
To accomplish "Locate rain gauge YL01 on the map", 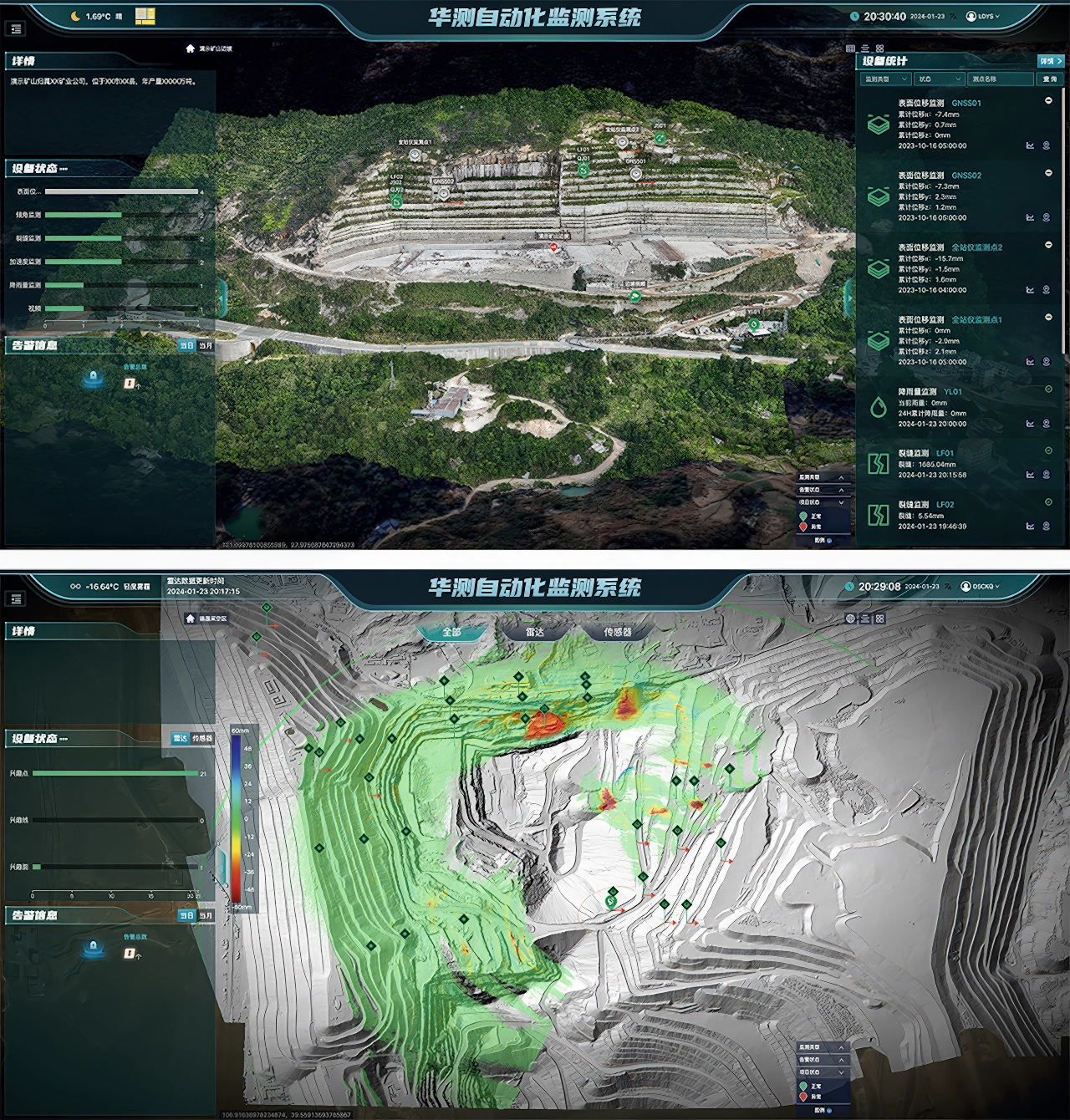I will [1046, 424].
